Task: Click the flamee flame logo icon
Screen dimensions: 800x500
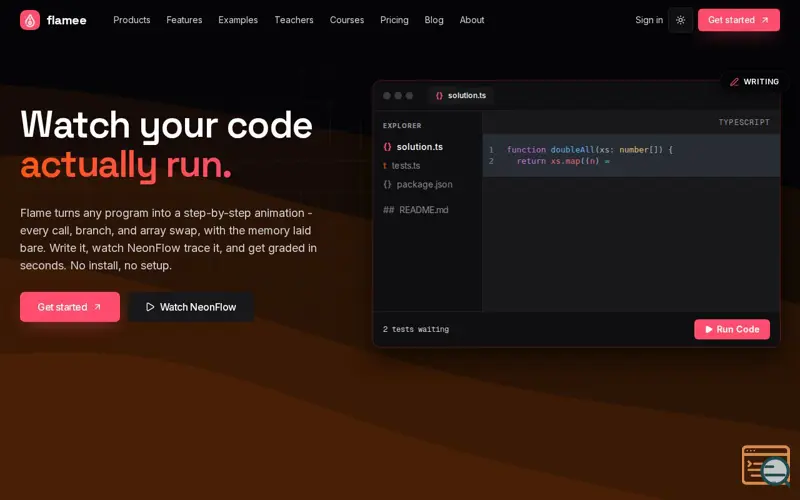Action: 30,20
